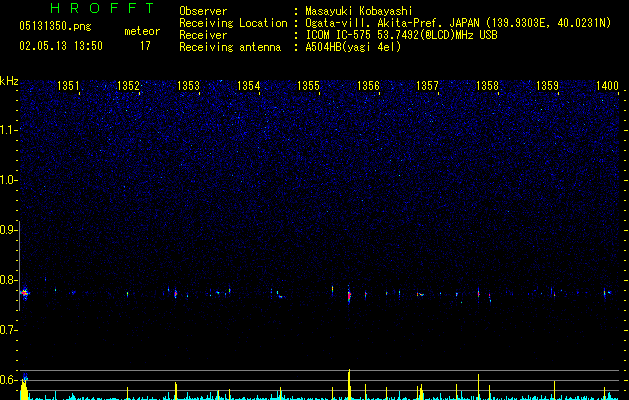Viewport: 629px width, 400px height.
Task: Click the 0.9 kHz frequency label
Action: (8, 230)
